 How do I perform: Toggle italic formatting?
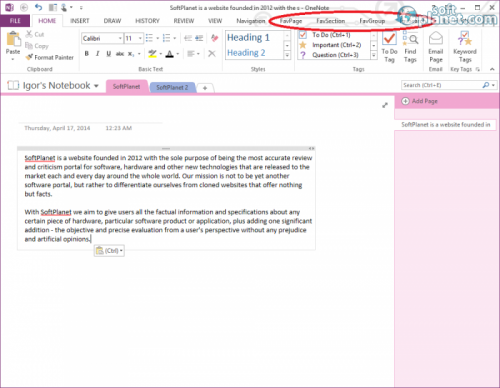[97, 53]
